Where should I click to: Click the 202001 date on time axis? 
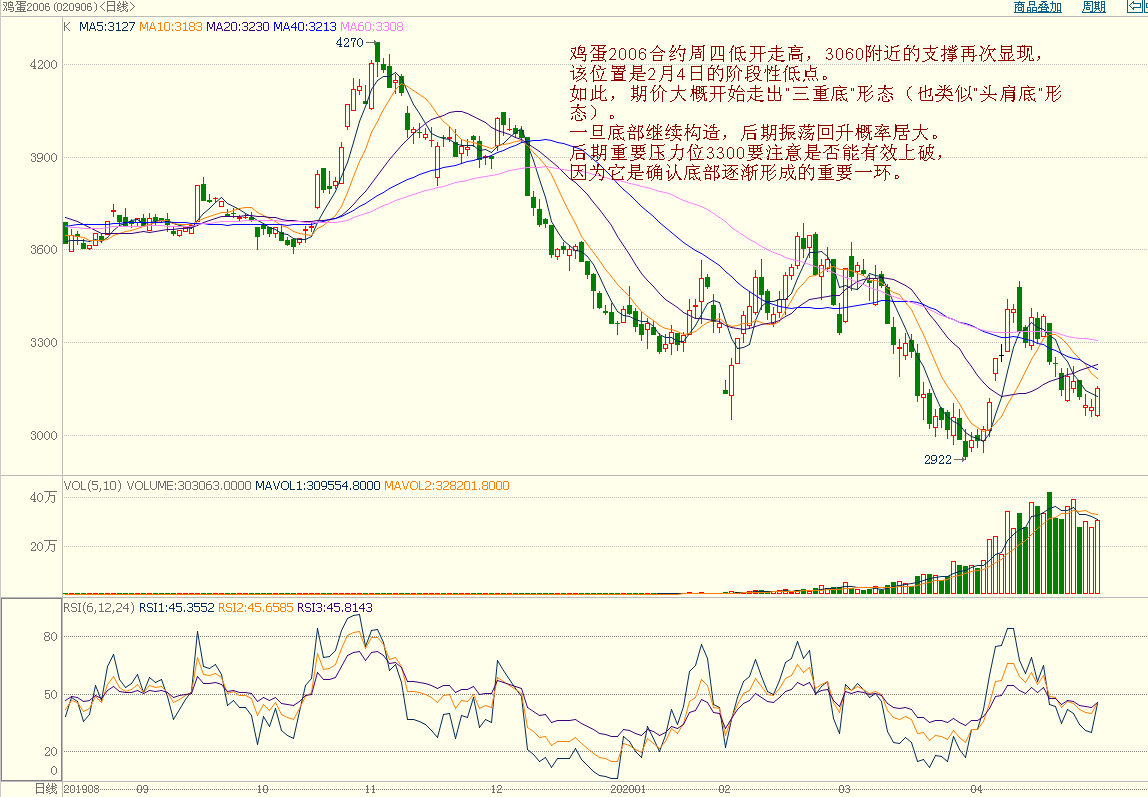pyautogui.click(x=628, y=789)
